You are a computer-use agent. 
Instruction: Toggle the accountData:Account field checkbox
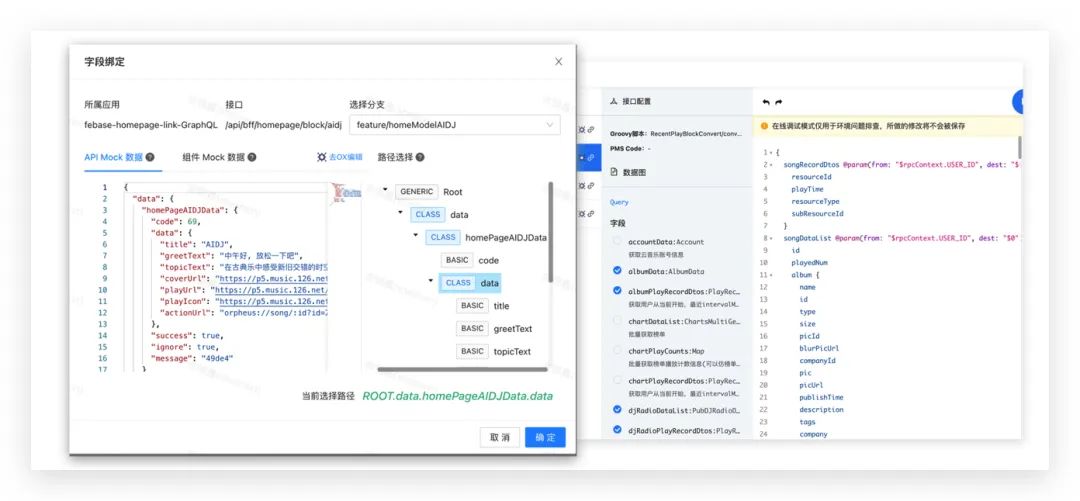click(617, 242)
